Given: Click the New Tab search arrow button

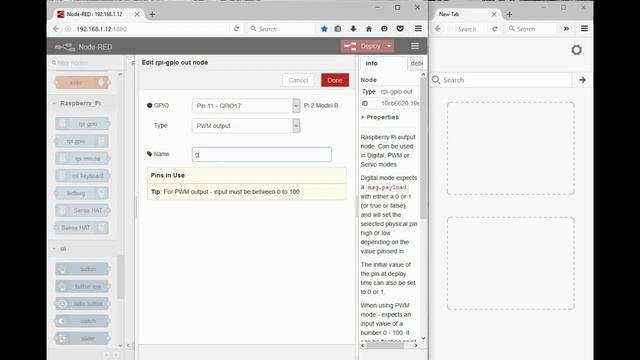Looking at the screenshot, I should click(x=582, y=80).
